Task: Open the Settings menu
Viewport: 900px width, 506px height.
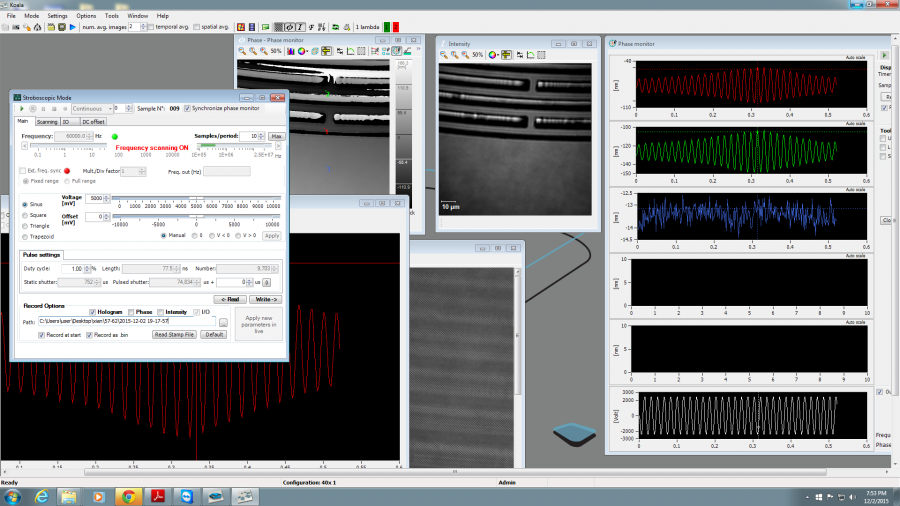Action: click(57, 16)
